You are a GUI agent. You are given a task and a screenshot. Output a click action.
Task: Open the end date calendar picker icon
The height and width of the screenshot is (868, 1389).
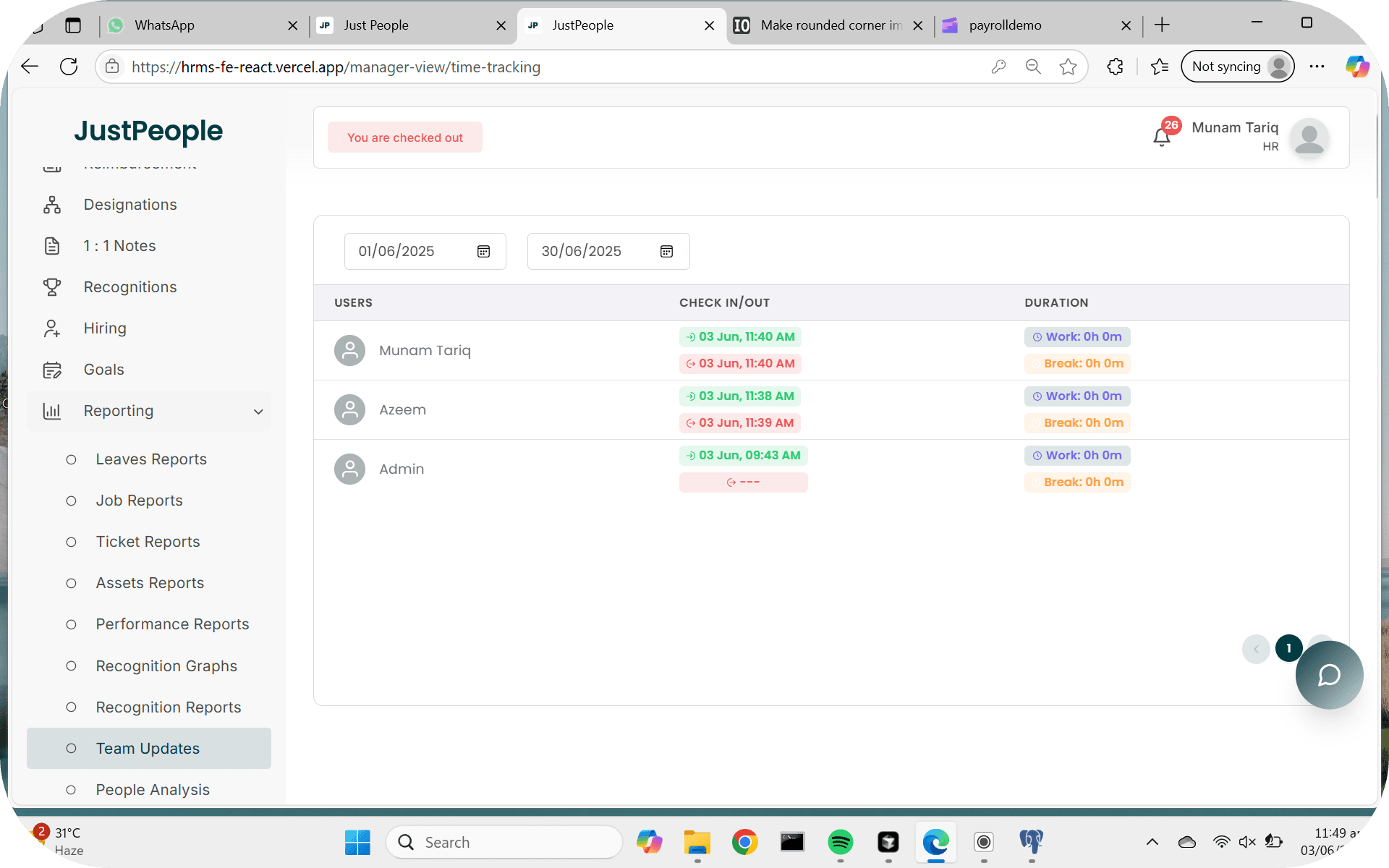(666, 251)
